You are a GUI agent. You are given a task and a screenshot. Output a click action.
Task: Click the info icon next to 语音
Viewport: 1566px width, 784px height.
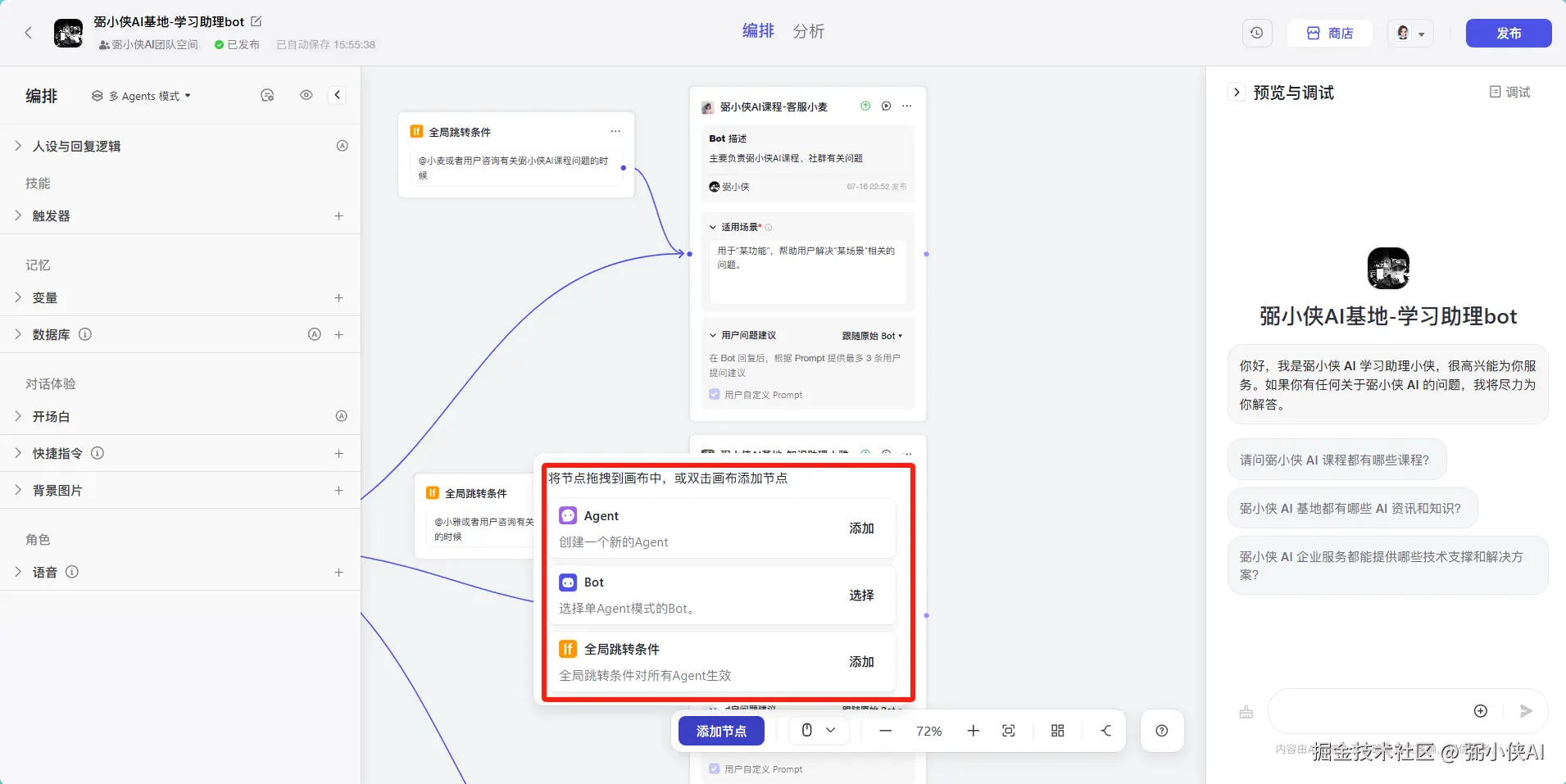pyautogui.click(x=72, y=572)
